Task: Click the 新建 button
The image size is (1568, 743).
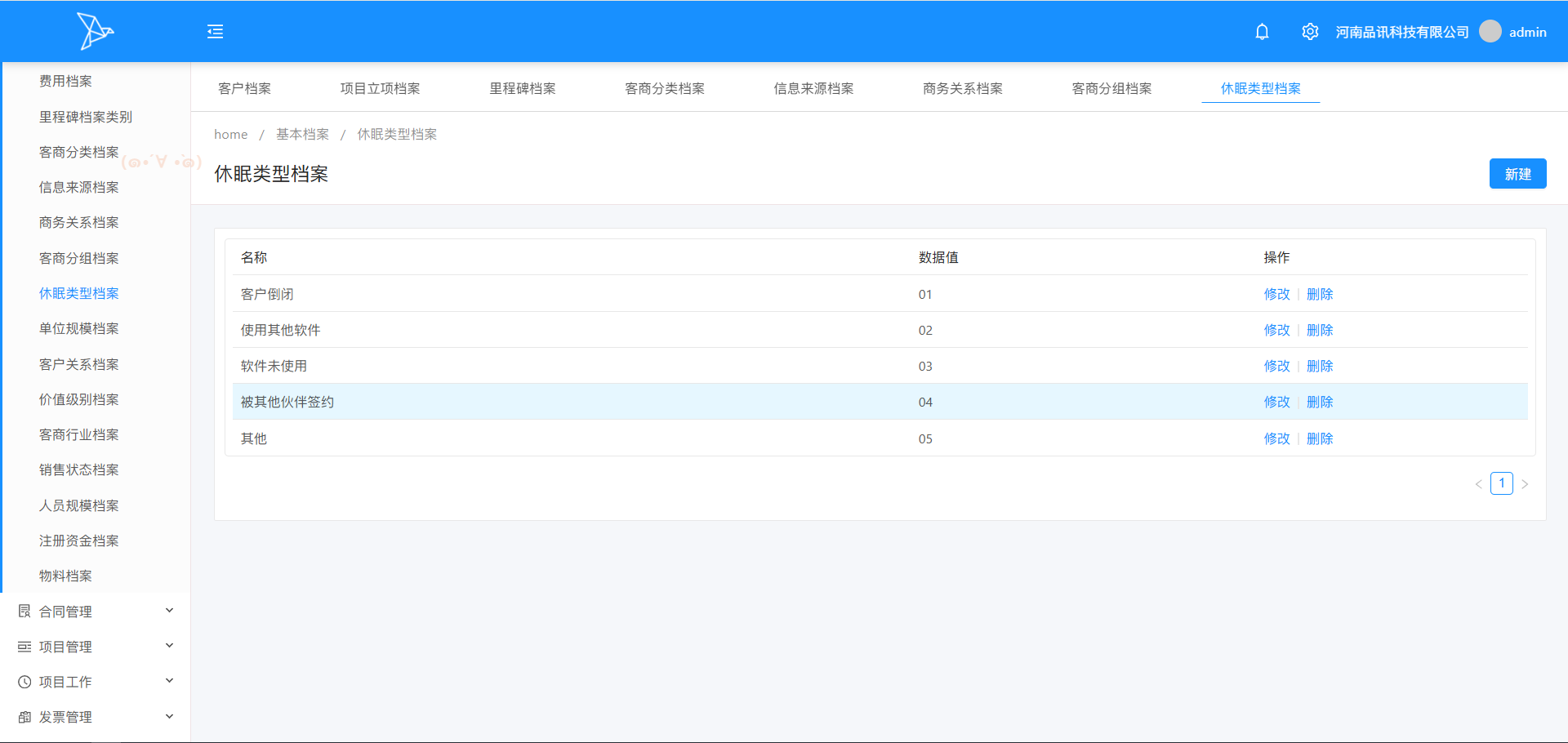Action: [1517, 174]
